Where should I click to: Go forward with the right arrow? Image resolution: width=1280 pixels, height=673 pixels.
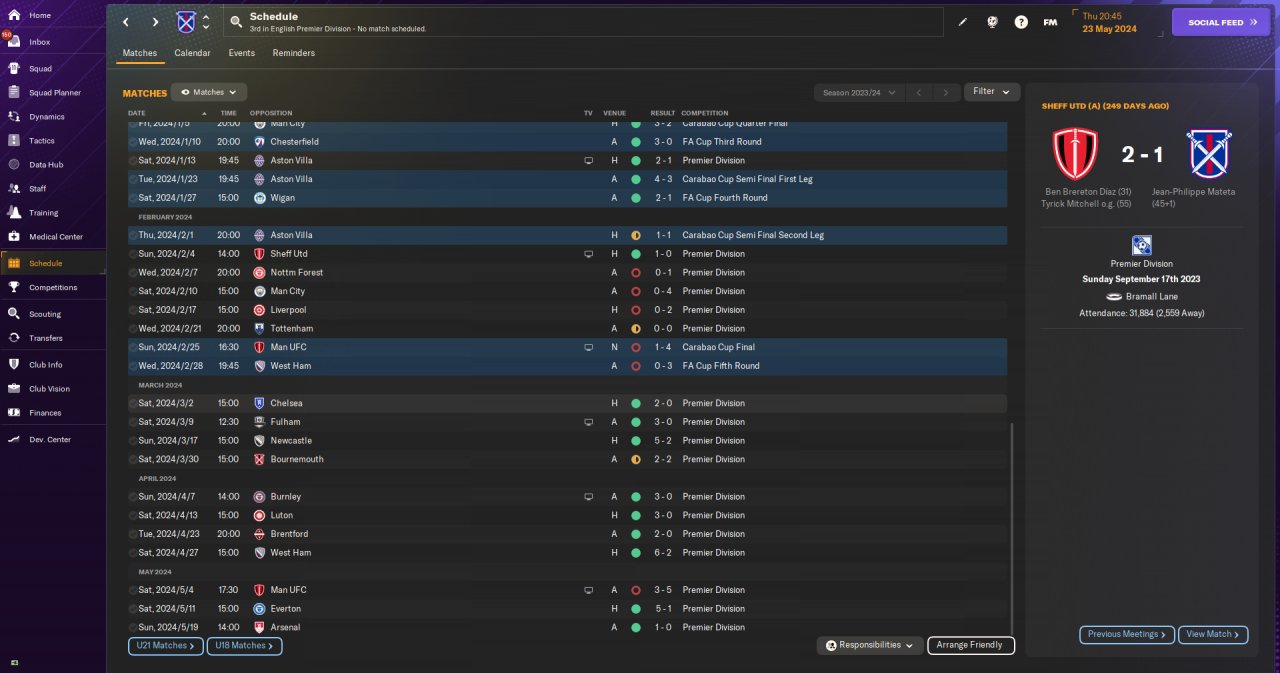155,22
